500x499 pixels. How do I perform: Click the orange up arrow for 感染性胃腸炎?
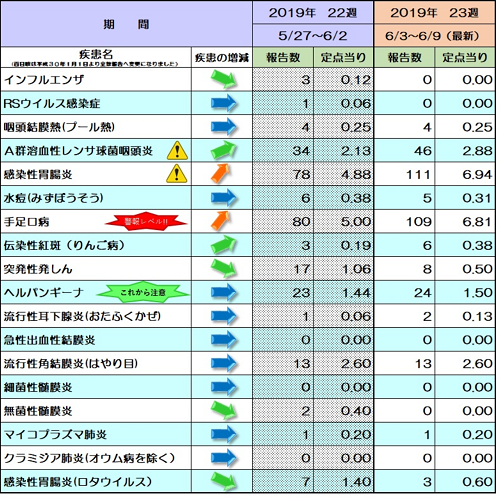(x=221, y=174)
